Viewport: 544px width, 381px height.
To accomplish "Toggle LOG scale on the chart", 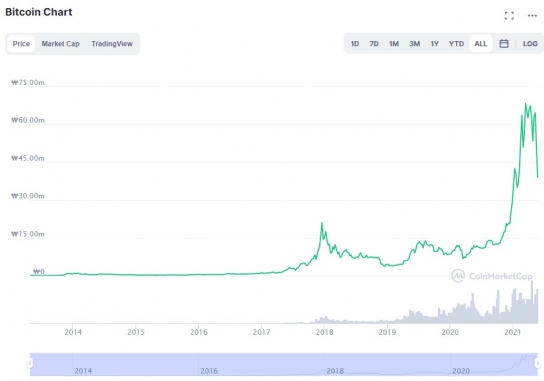I will [x=530, y=44].
